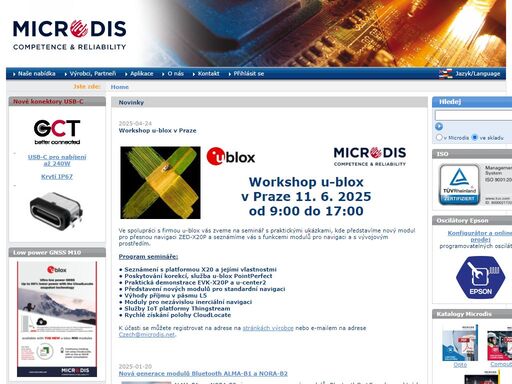
Task: Open the Naše nabídka menu
Action: (36, 73)
